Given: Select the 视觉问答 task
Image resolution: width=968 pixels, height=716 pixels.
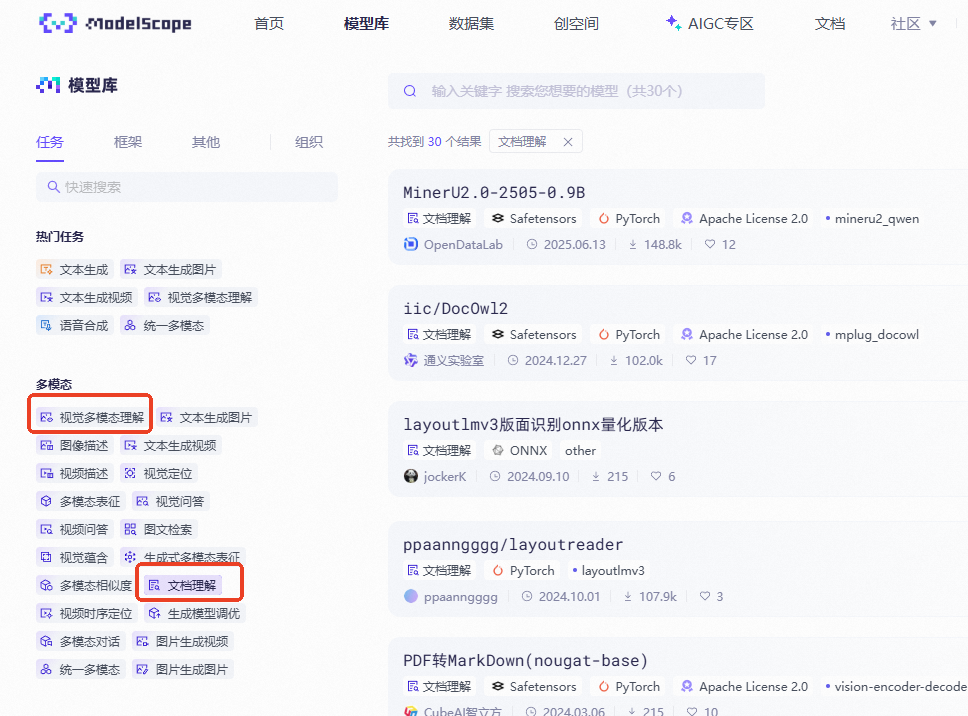Looking at the screenshot, I should 170,501.
